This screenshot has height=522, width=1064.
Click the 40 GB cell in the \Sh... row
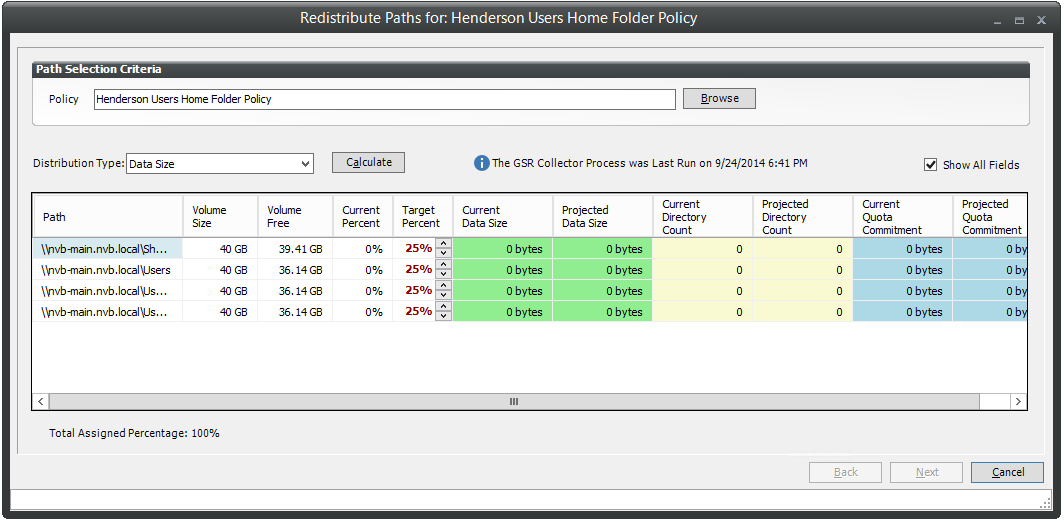click(x=221, y=249)
